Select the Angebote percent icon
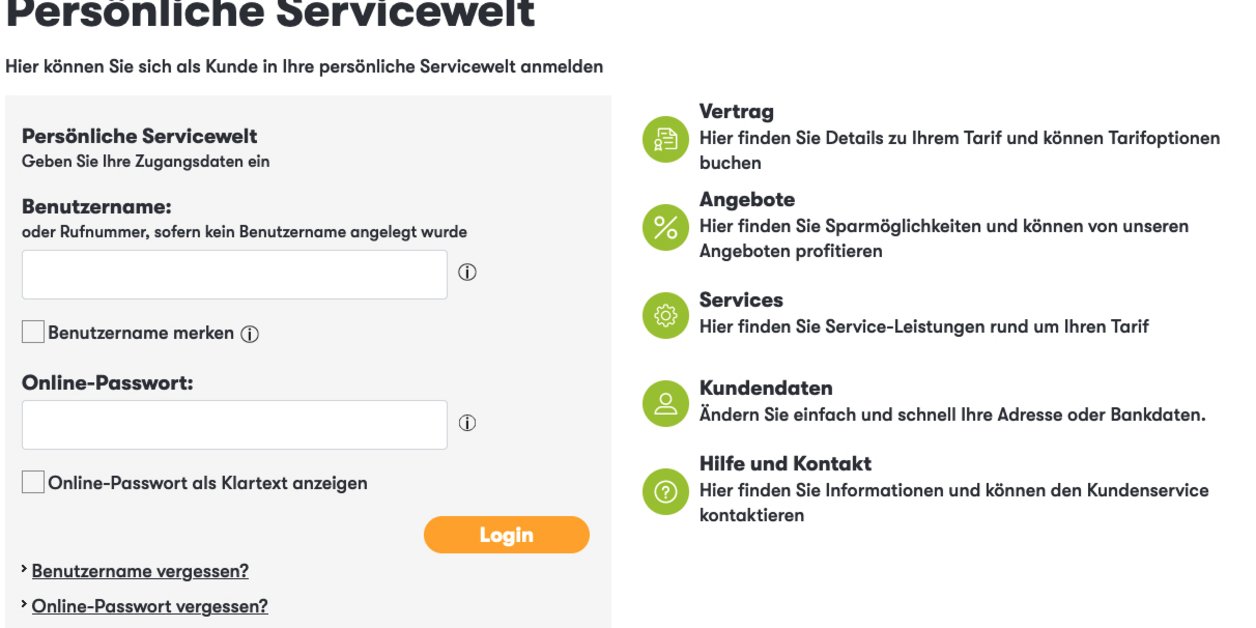The height and width of the screenshot is (628, 1256). 664,227
